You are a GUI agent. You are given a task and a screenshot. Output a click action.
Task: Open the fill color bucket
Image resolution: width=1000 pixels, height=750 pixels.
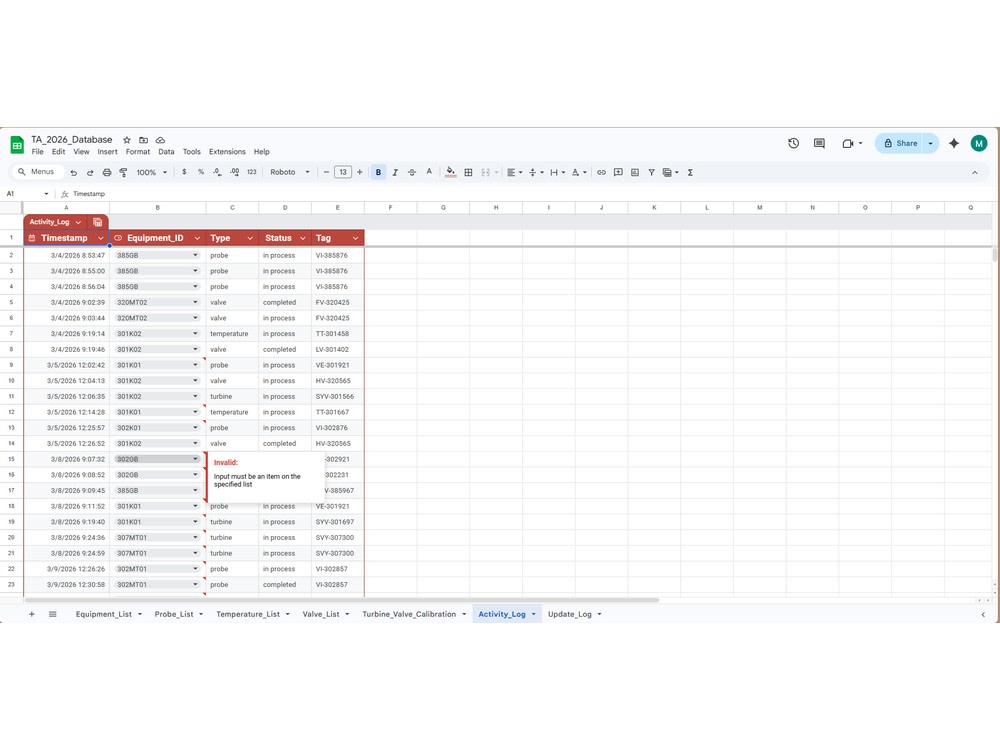450,172
